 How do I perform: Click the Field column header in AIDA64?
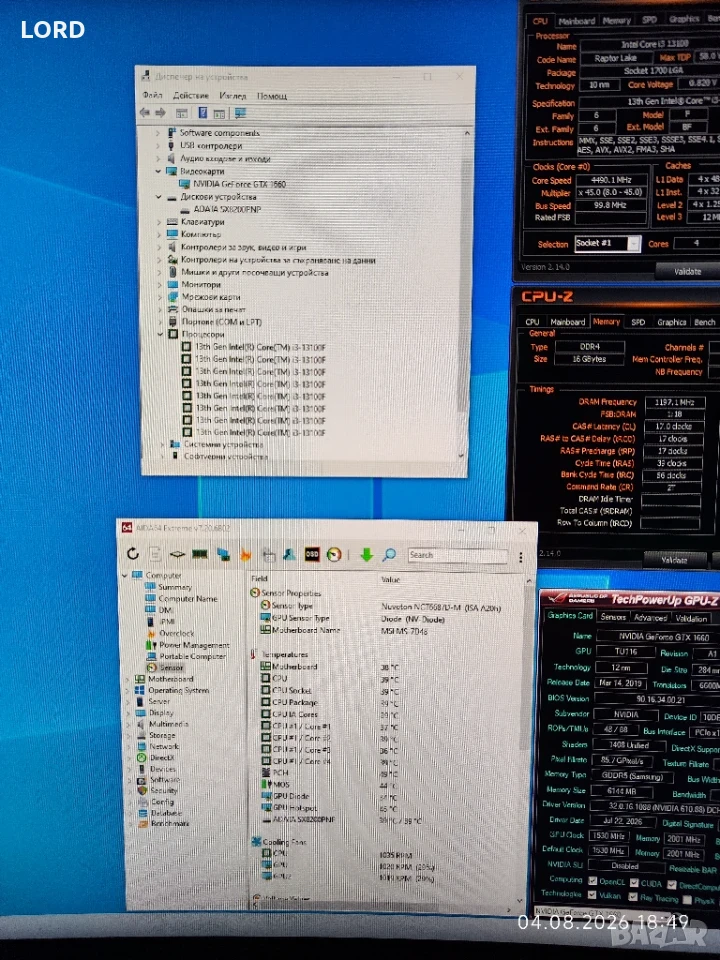259,578
